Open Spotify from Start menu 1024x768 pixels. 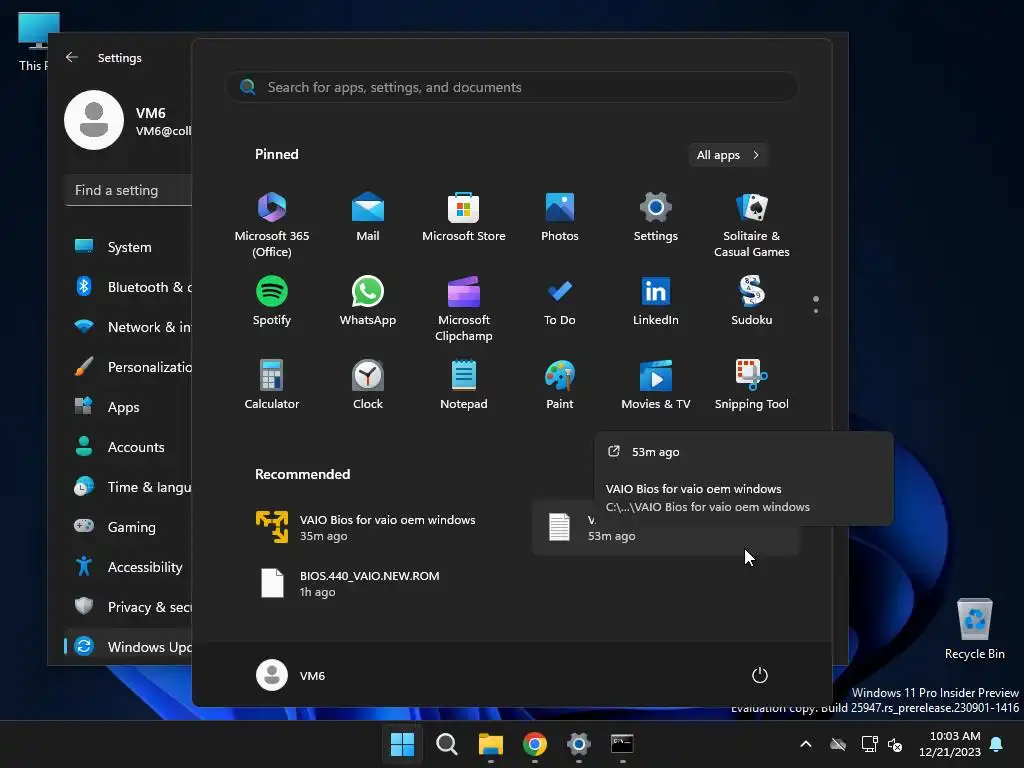point(272,300)
